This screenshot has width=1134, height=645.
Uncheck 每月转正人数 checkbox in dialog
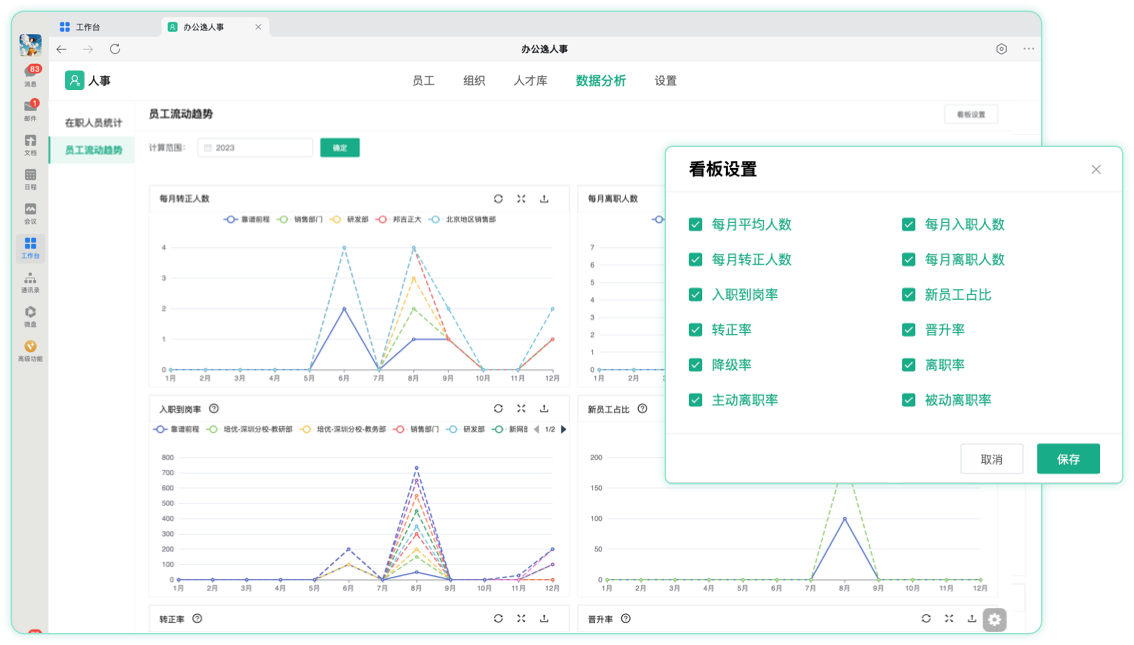[696, 260]
